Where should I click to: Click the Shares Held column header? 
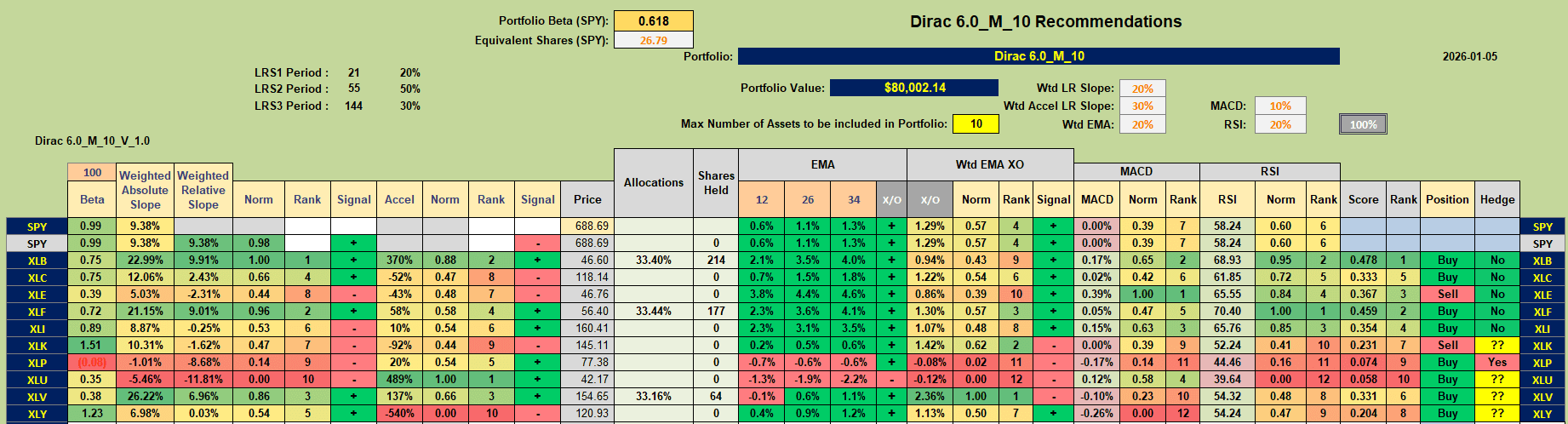[716, 183]
